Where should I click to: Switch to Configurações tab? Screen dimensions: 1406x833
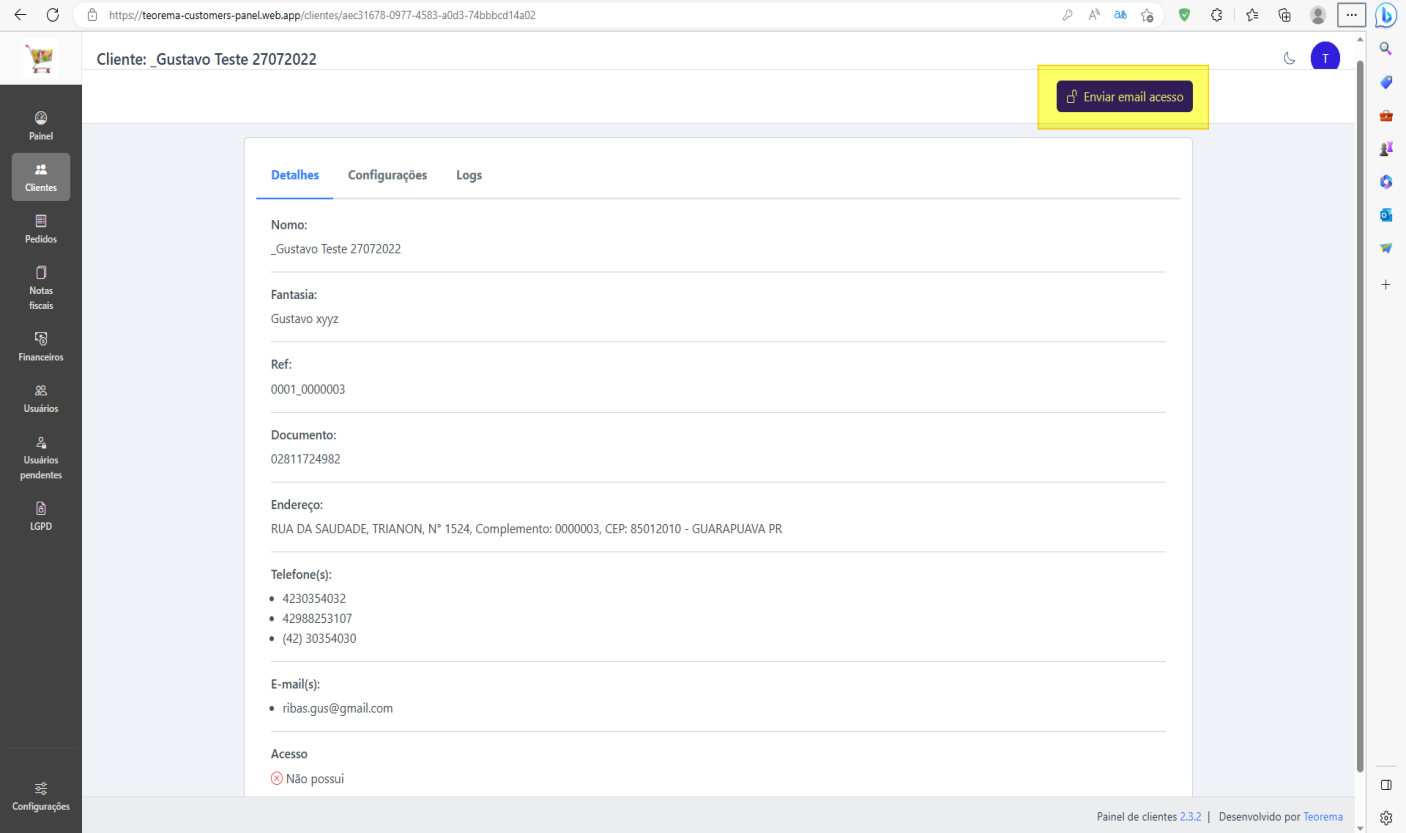pyautogui.click(x=388, y=175)
